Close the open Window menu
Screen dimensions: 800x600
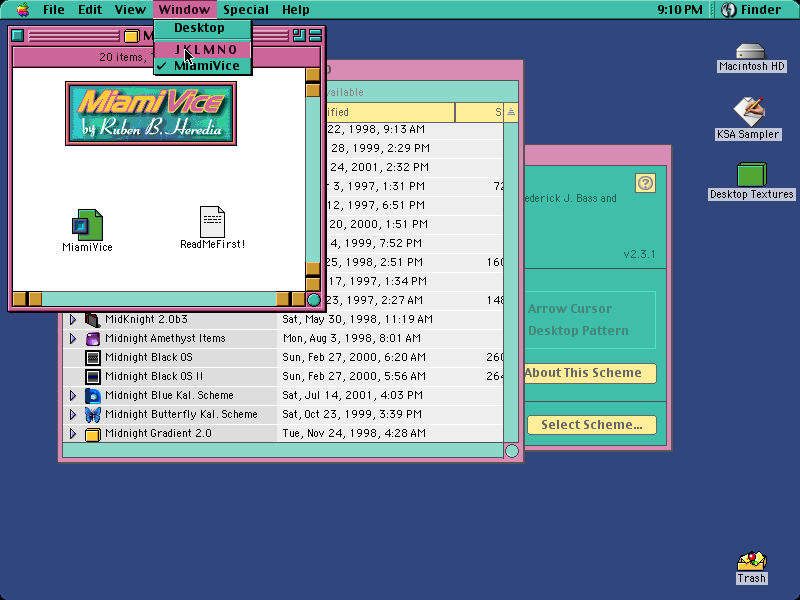(184, 10)
